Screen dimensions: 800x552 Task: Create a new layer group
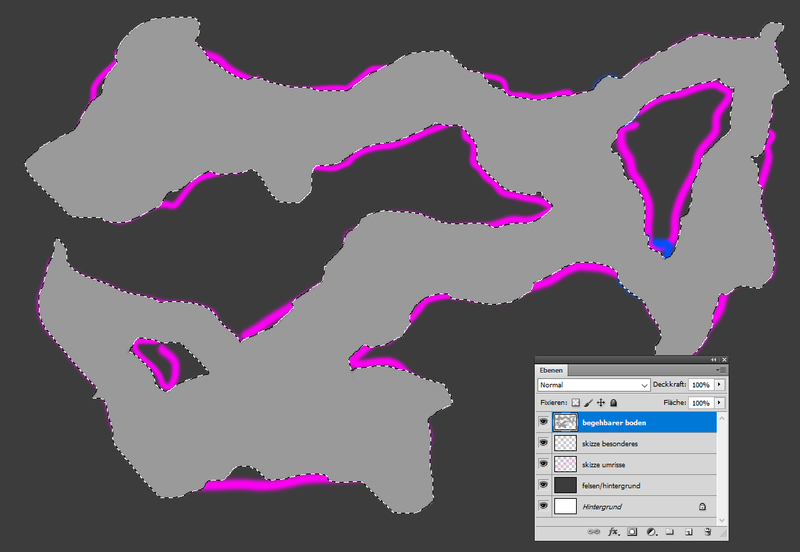pos(670,532)
